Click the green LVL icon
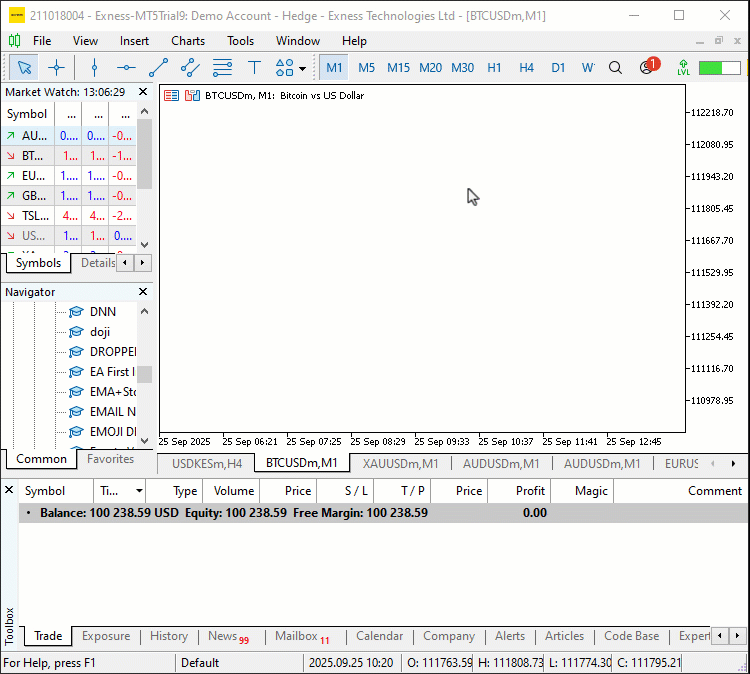Image resolution: width=750 pixels, height=674 pixels. click(x=683, y=67)
